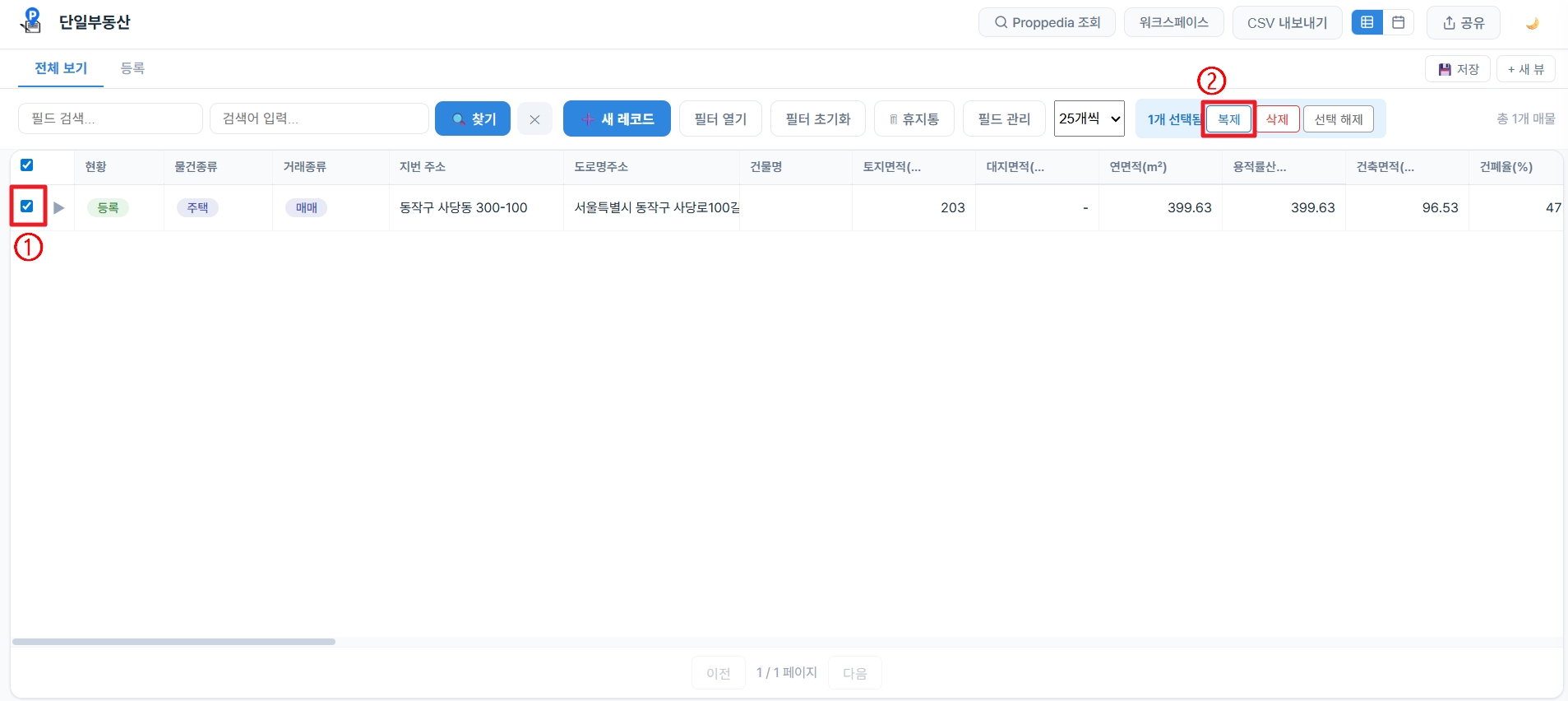The image size is (1568, 701).
Task: Delete selection with 삭제 button
Action: pos(1277,119)
